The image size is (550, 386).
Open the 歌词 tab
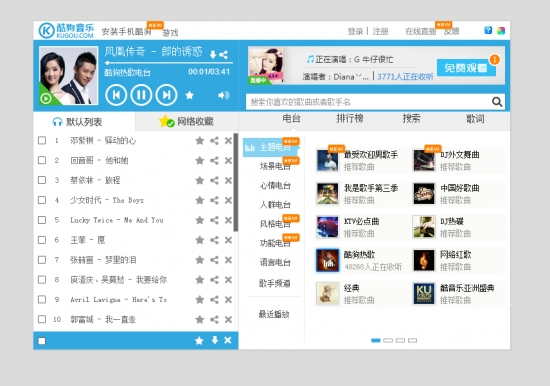coord(475,119)
